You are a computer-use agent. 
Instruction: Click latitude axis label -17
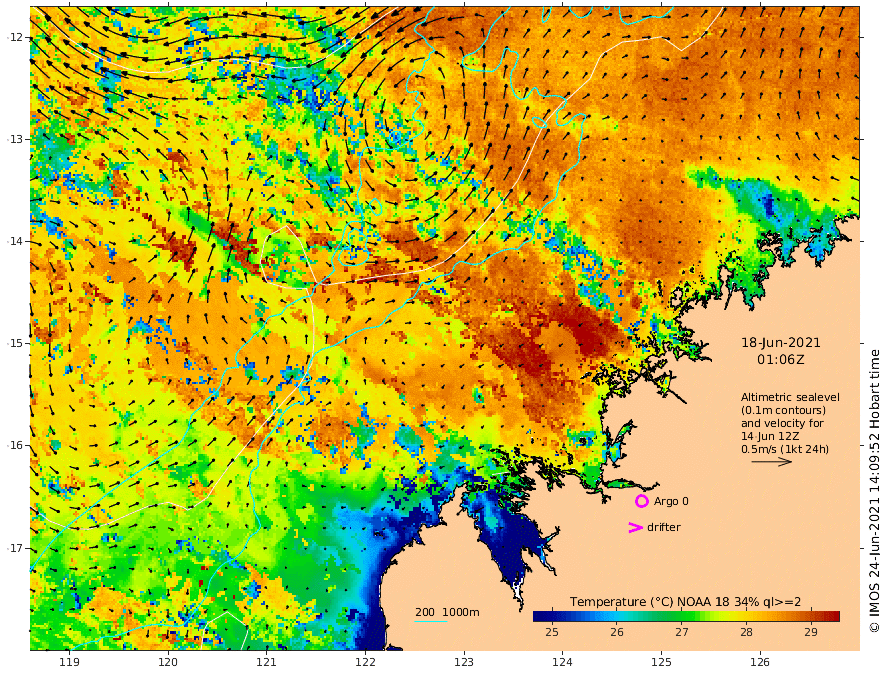pyautogui.click(x=15, y=548)
